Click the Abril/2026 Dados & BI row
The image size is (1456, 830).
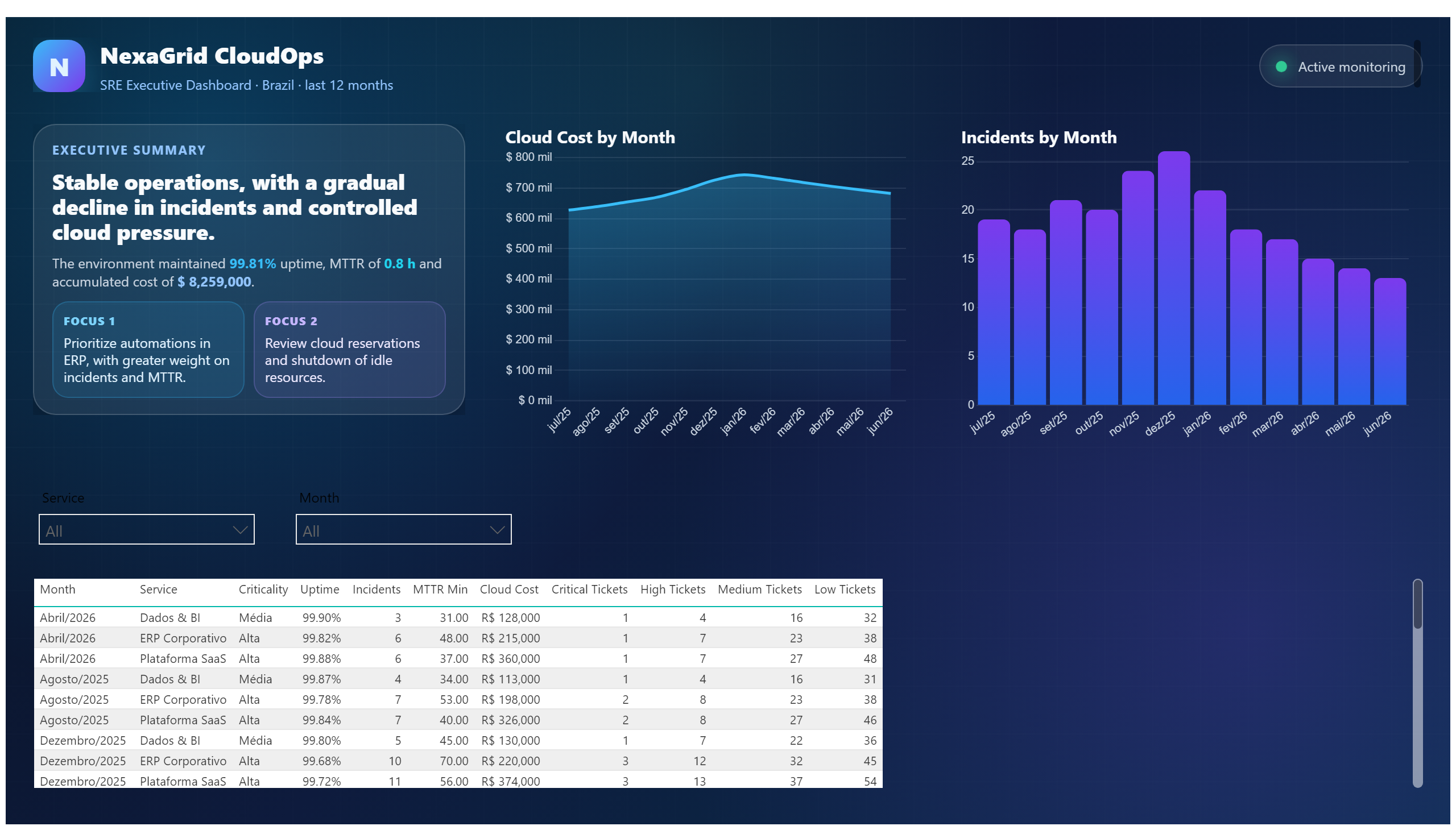(x=458, y=618)
